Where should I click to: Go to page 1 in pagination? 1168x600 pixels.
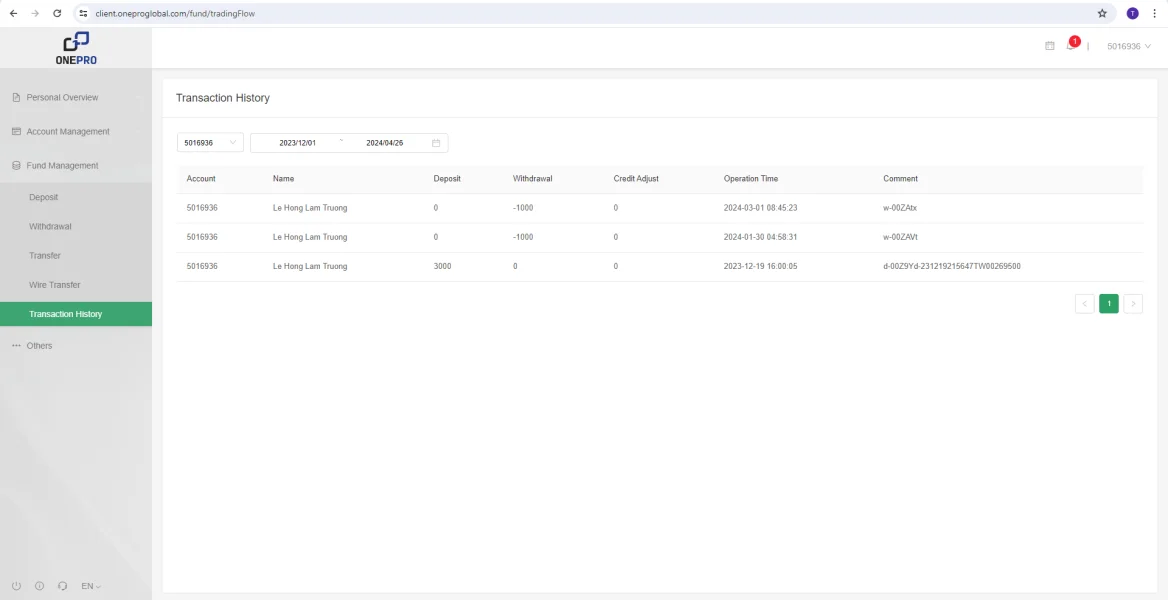coord(1108,304)
